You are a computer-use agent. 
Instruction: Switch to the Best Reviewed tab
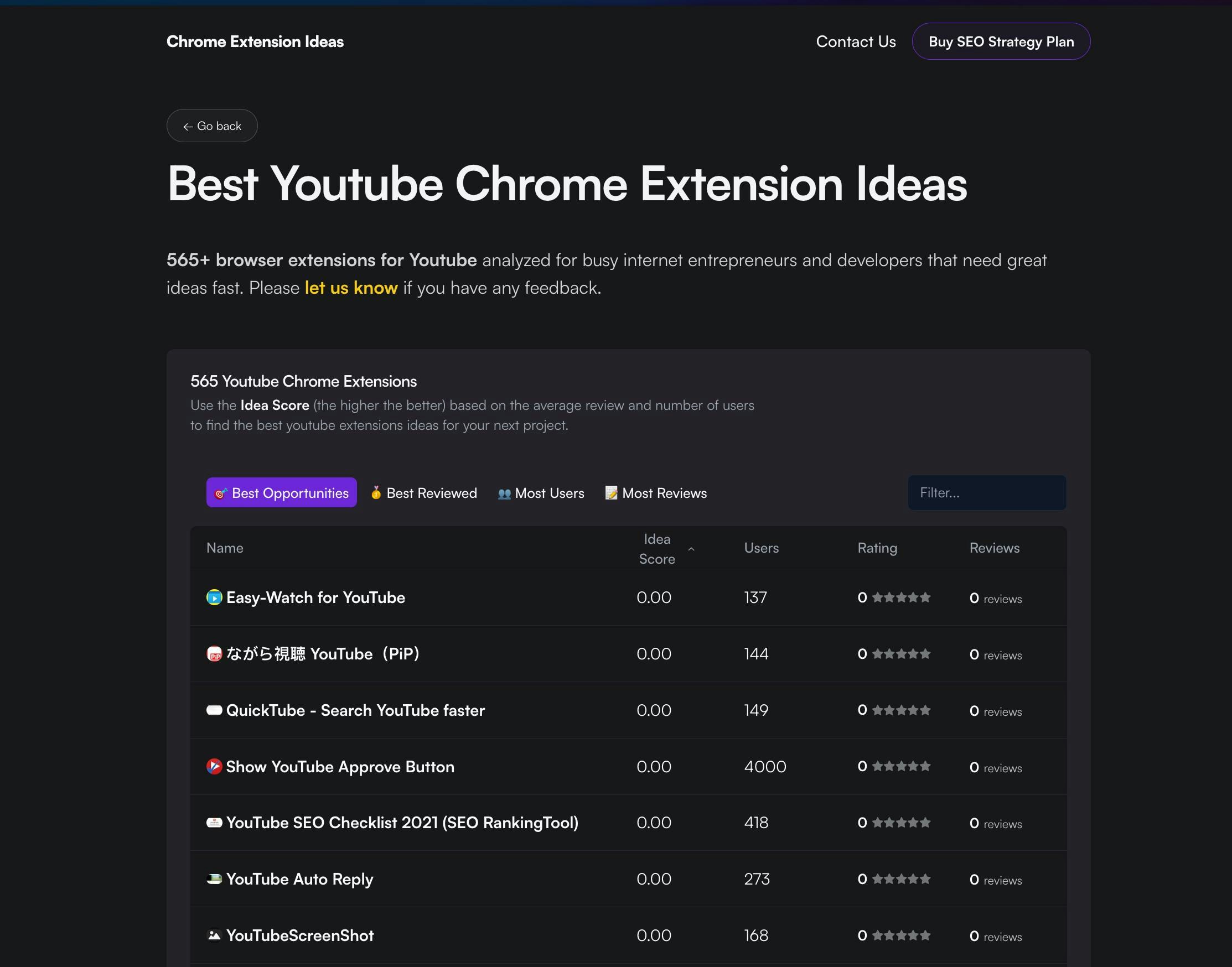tap(424, 492)
